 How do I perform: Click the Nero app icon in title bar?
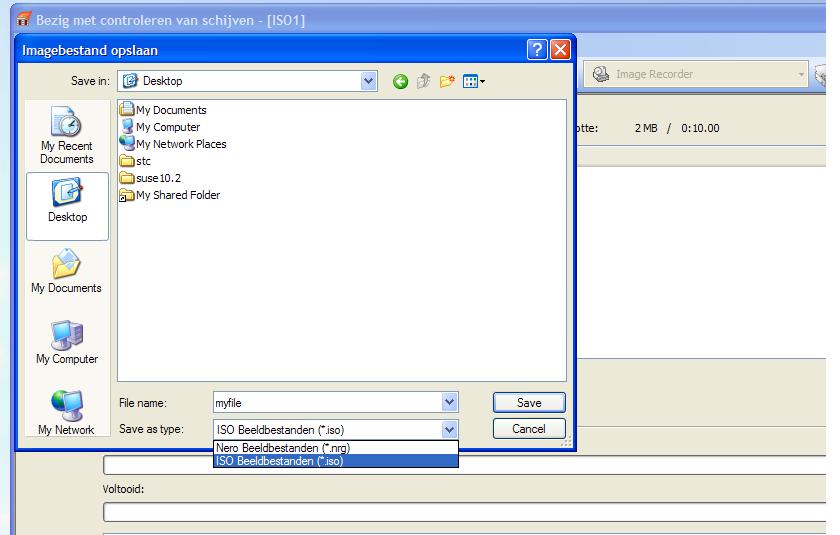23,20
